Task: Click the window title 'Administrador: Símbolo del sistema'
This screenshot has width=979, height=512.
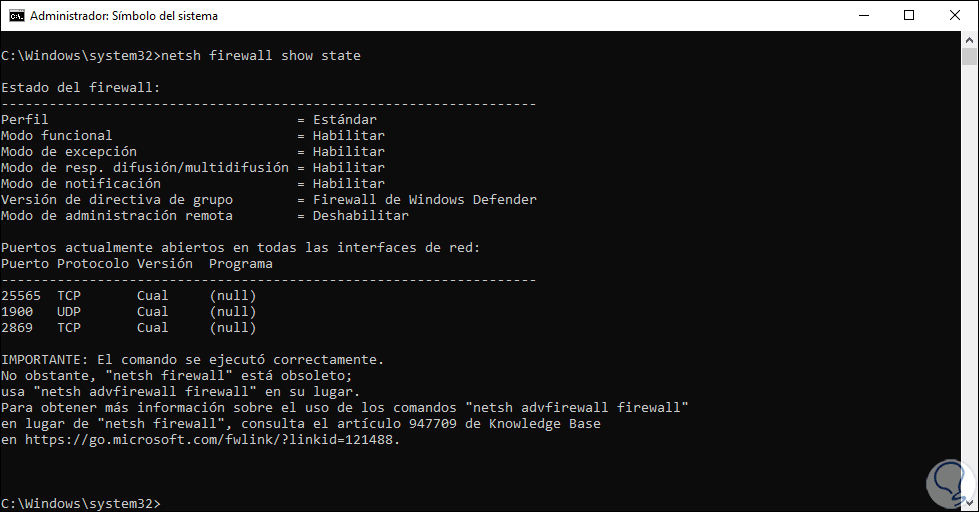Action: 124,16
